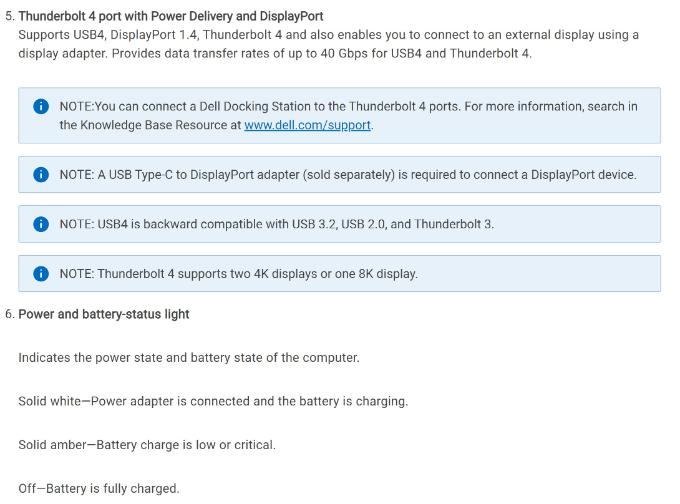Click info icon next to DisplayPort adapter note
This screenshot has height=504, width=680.
(41, 175)
